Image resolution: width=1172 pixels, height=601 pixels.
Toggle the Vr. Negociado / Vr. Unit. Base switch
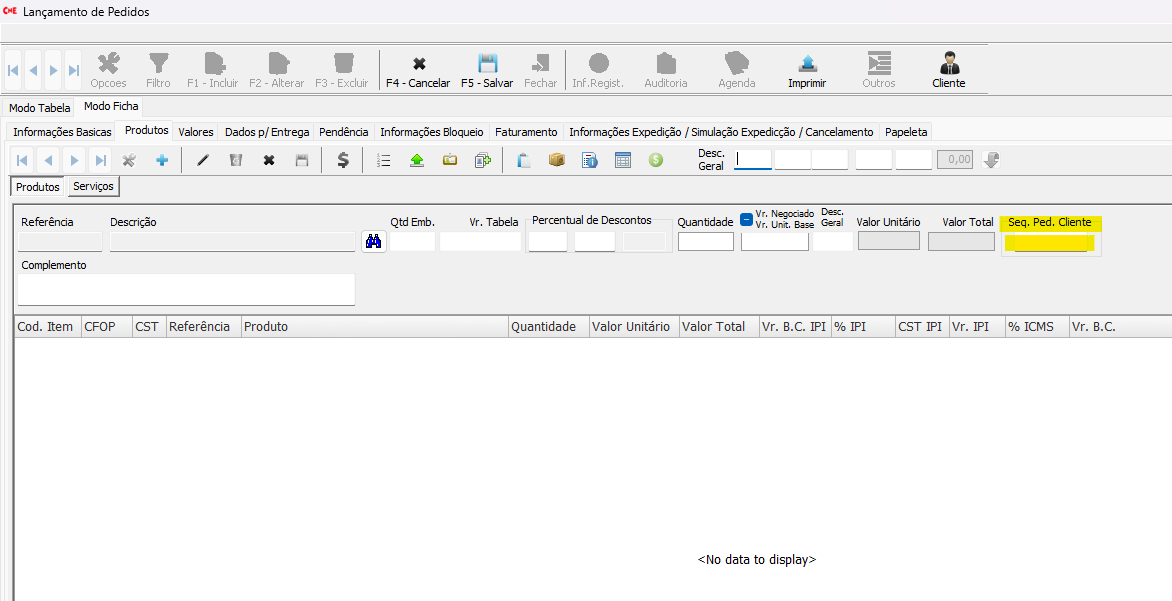click(746, 219)
